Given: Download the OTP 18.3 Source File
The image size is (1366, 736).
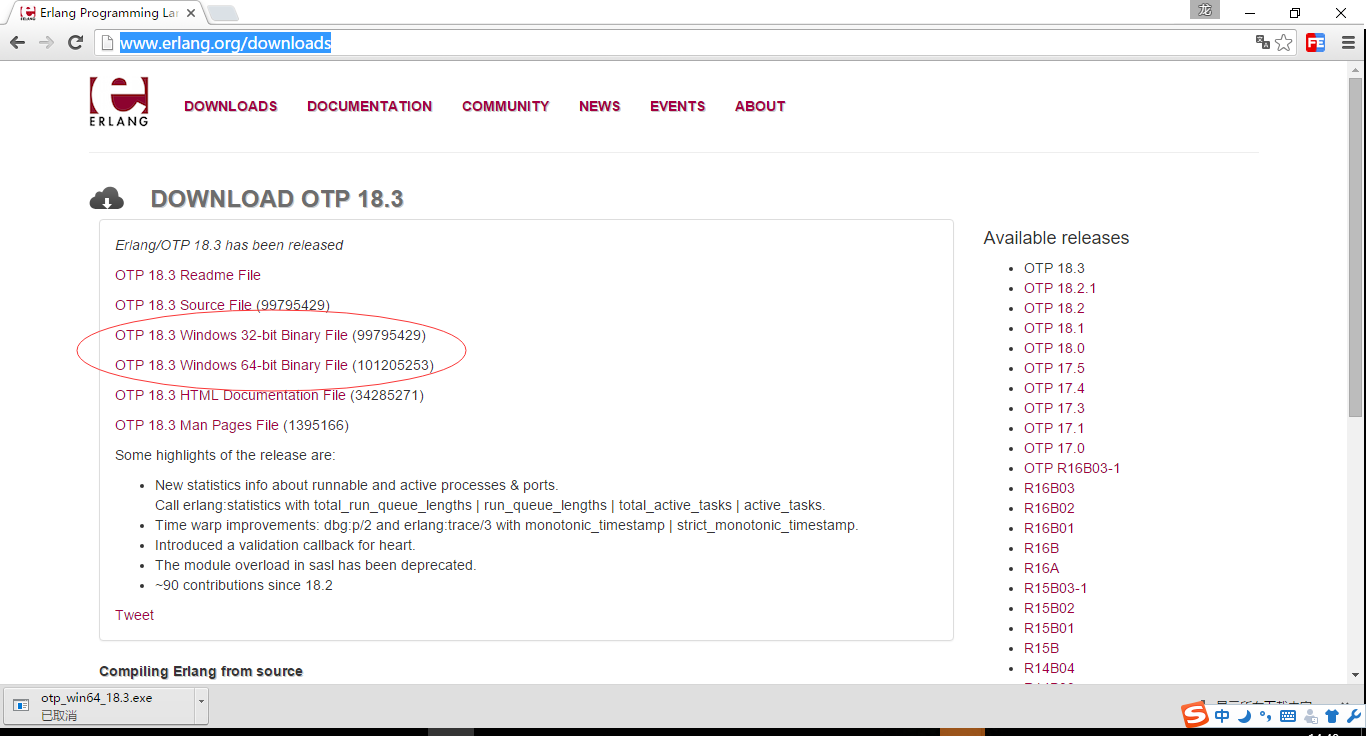Looking at the screenshot, I should 184,305.
